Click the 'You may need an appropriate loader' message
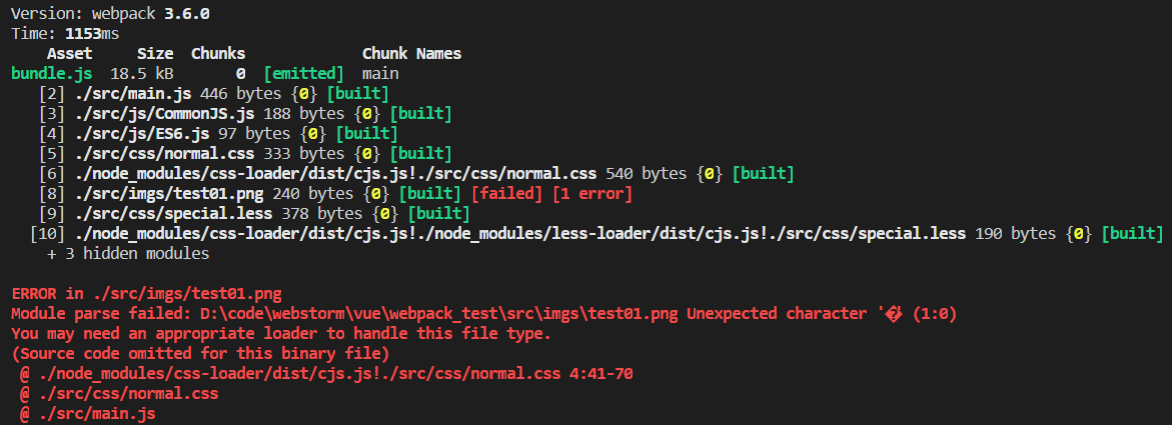Viewport: 1172px width, 425px height. [280, 334]
